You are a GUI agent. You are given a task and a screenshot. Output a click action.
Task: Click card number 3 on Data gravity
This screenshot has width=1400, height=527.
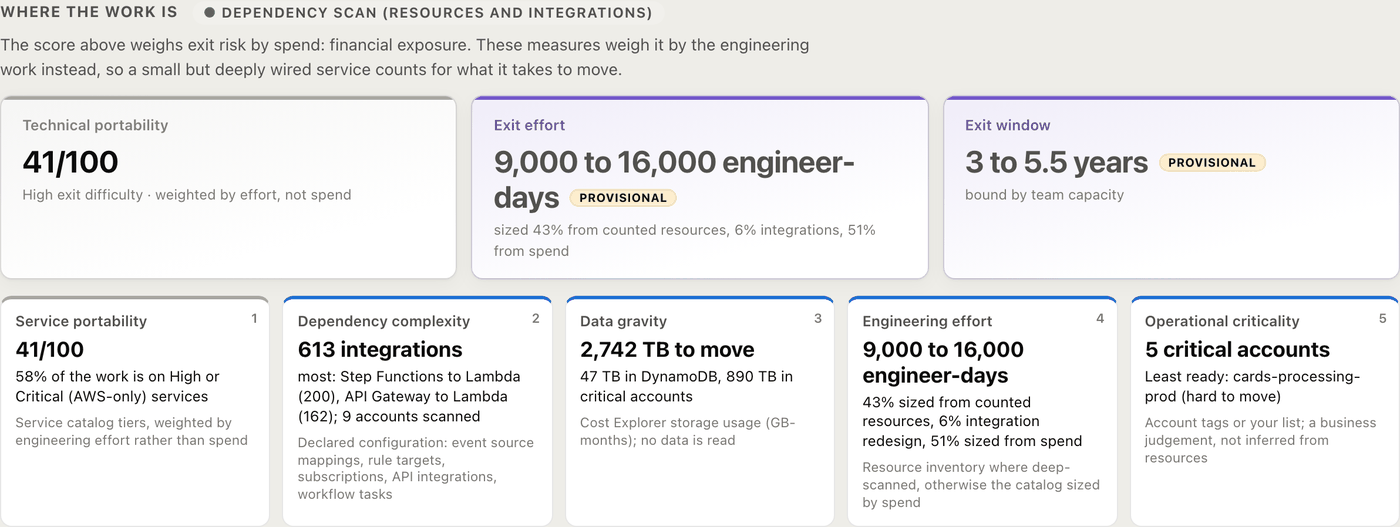(818, 318)
